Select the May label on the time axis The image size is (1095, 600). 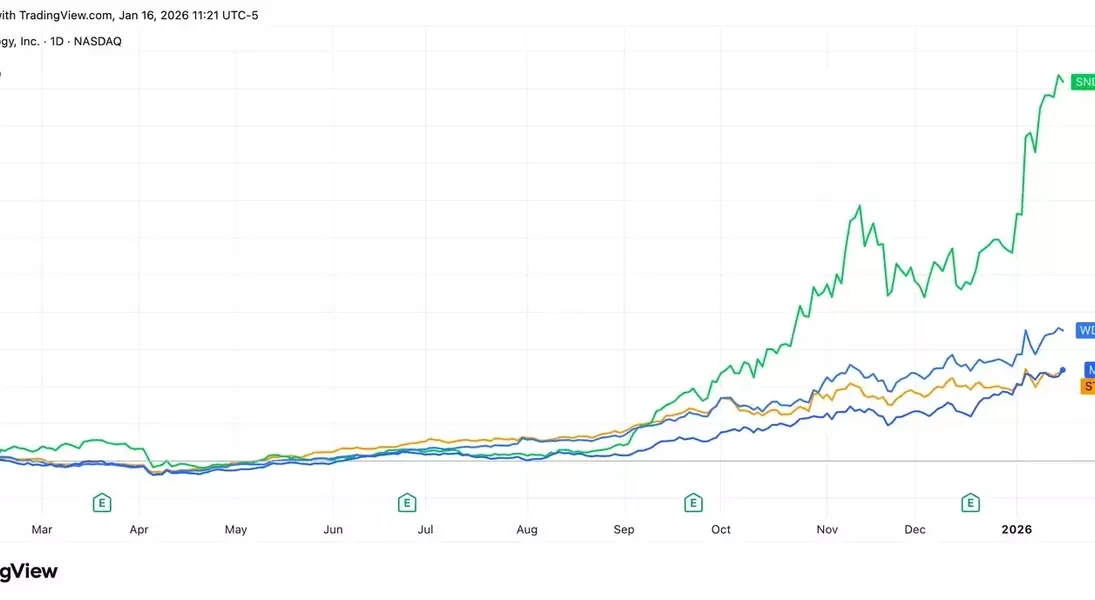(x=235, y=530)
